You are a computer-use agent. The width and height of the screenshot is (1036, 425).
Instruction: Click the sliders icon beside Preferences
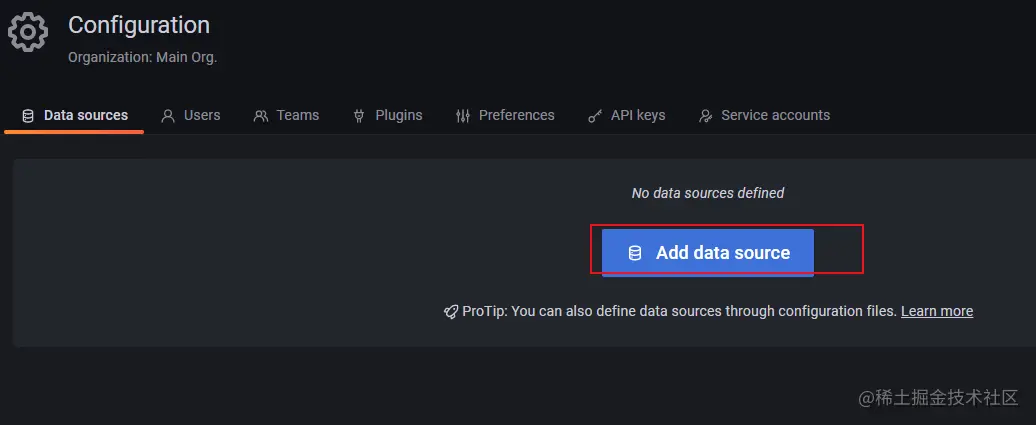pyautogui.click(x=462, y=116)
